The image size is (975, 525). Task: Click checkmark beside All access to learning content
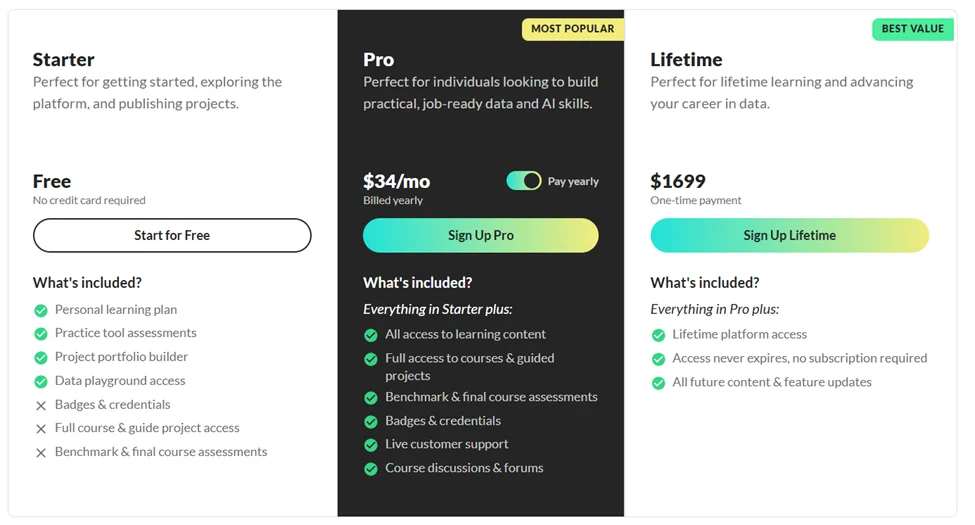click(371, 335)
